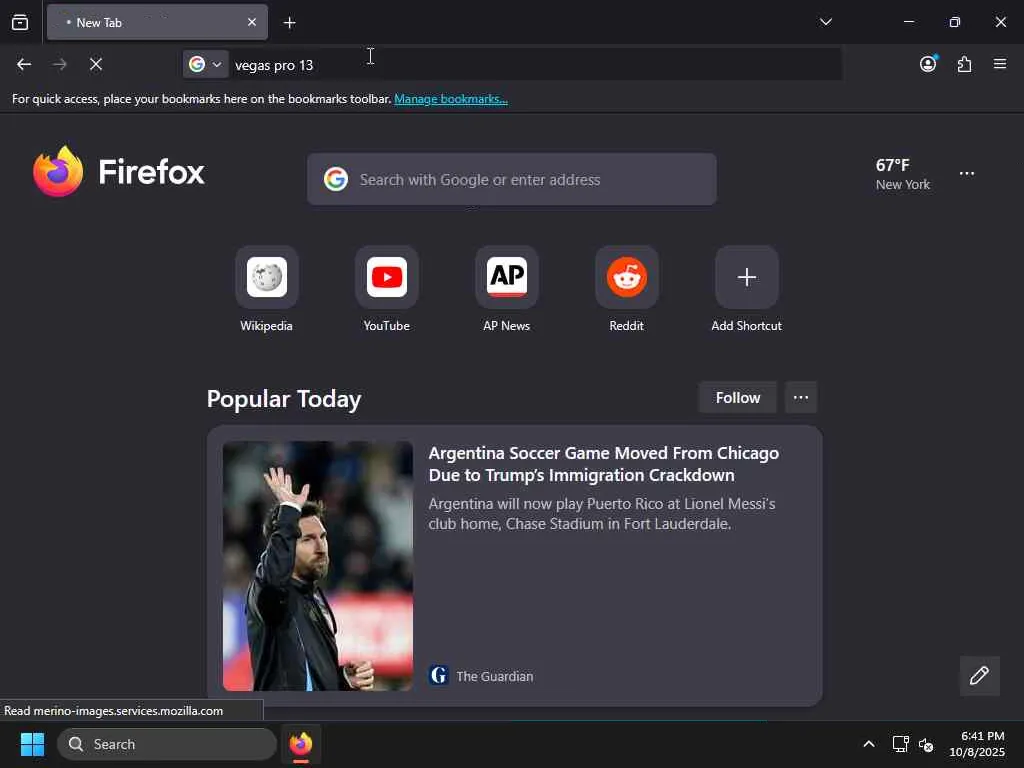The width and height of the screenshot is (1024, 768).
Task: Click the Add Shortcut tile
Action: [746, 289]
